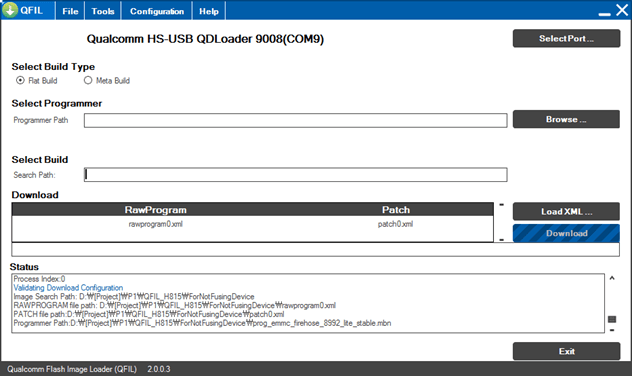Focus the Search Path input field

point(295,175)
